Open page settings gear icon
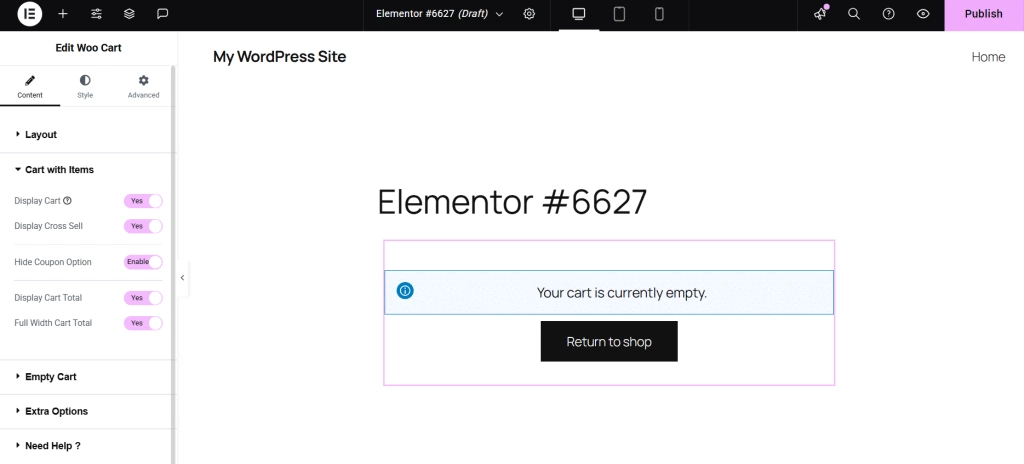The width and height of the screenshot is (1024, 464). (529, 14)
